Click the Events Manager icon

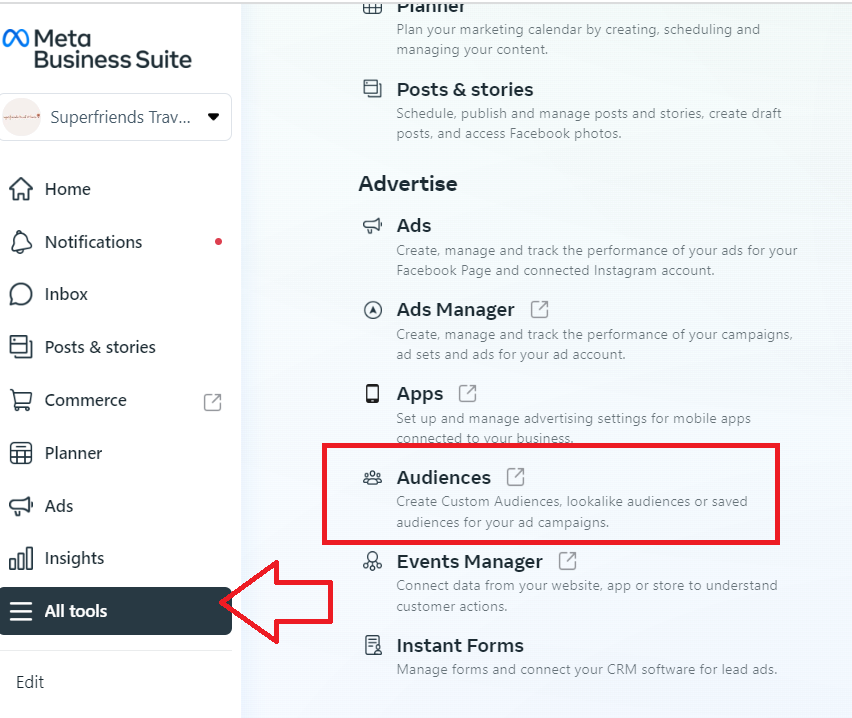pos(372,561)
